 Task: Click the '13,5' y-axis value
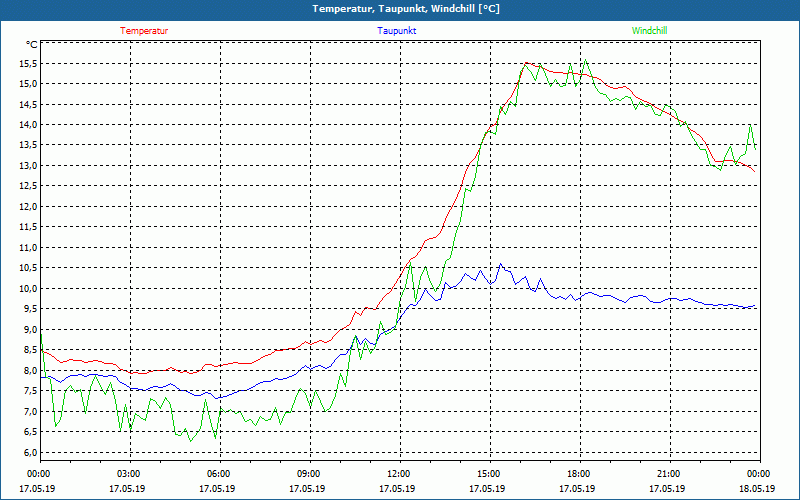pos(29,145)
